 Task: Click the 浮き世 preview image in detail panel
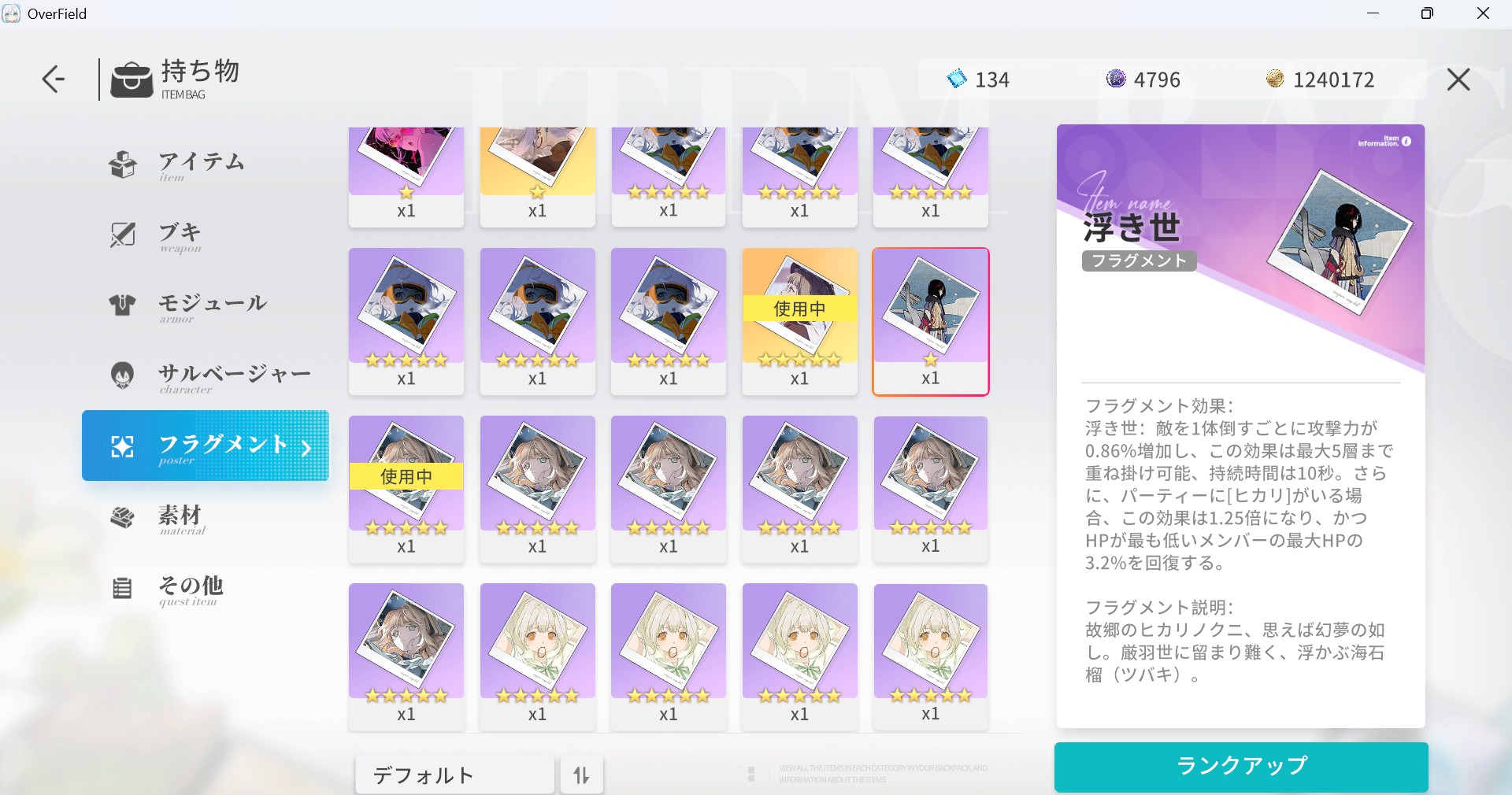pos(1340,242)
